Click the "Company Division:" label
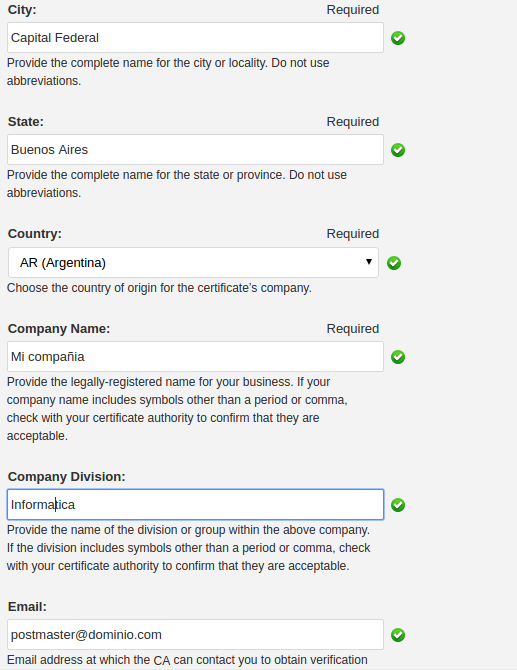Screen dimensions: 517x670 (67, 476)
